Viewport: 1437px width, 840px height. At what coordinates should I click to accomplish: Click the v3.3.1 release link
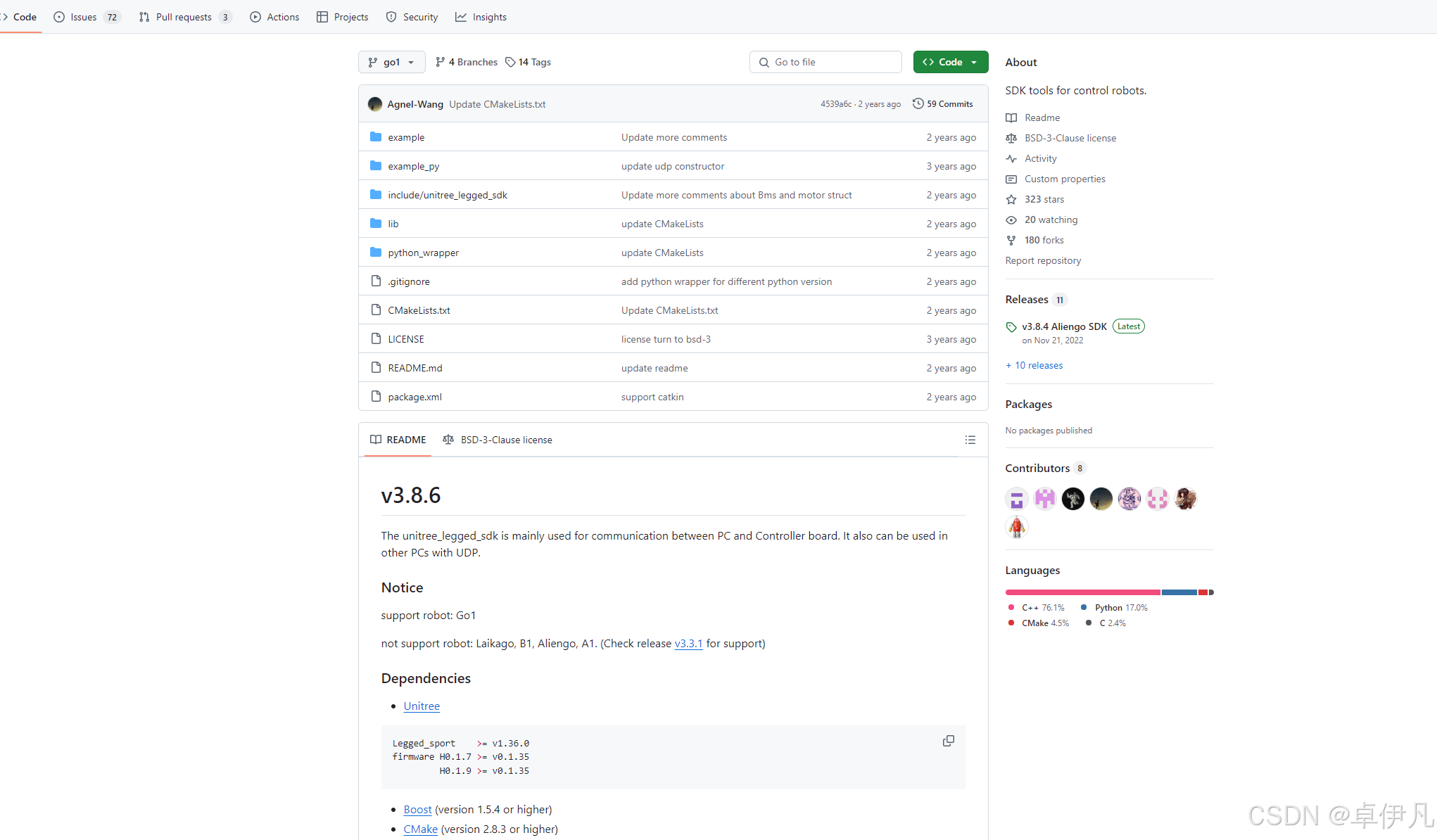[x=688, y=643]
